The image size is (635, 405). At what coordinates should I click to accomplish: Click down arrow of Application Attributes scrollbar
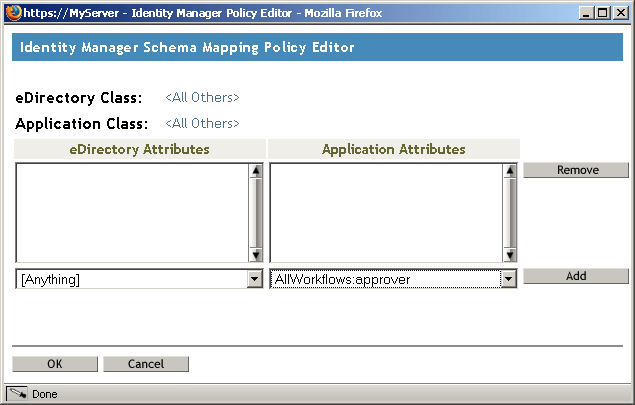tap(510, 255)
